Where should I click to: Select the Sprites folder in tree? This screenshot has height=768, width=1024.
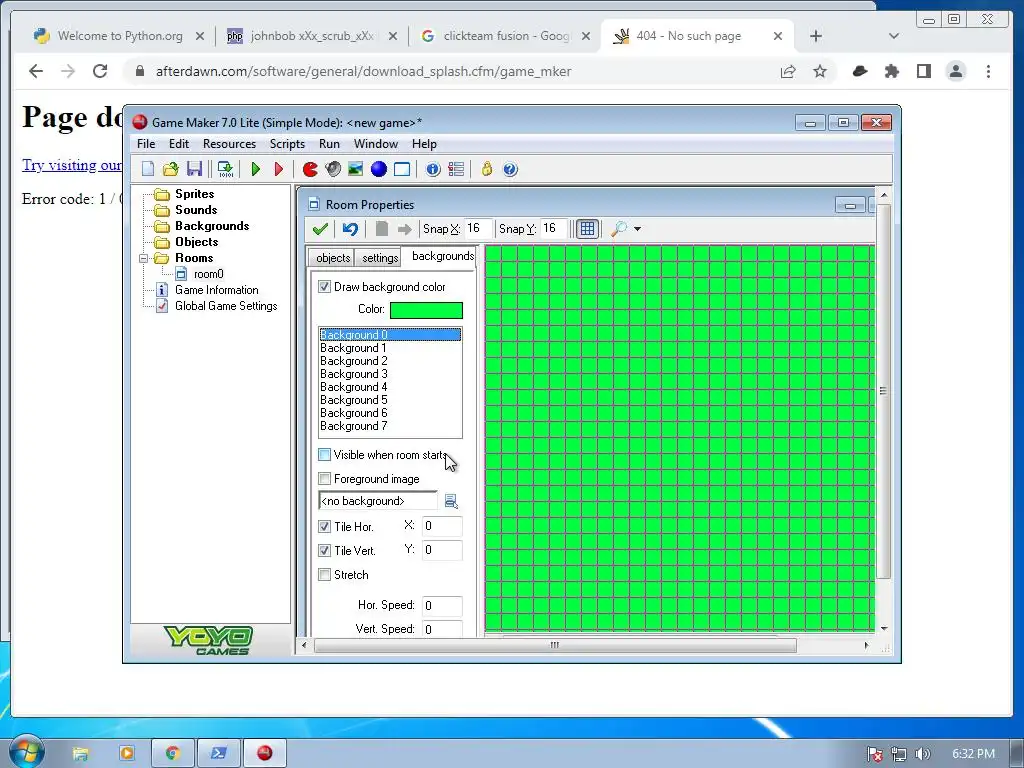click(x=194, y=194)
